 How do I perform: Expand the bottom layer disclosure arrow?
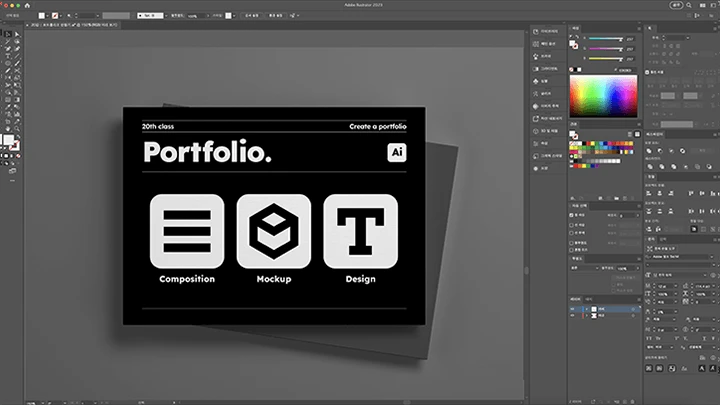coord(587,315)
